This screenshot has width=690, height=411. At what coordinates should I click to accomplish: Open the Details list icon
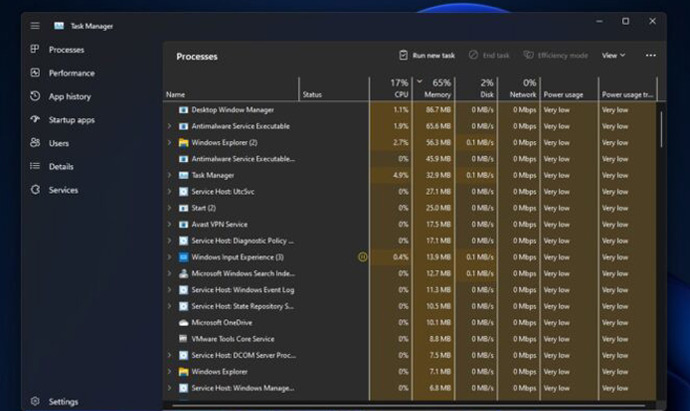coord(35,166)
